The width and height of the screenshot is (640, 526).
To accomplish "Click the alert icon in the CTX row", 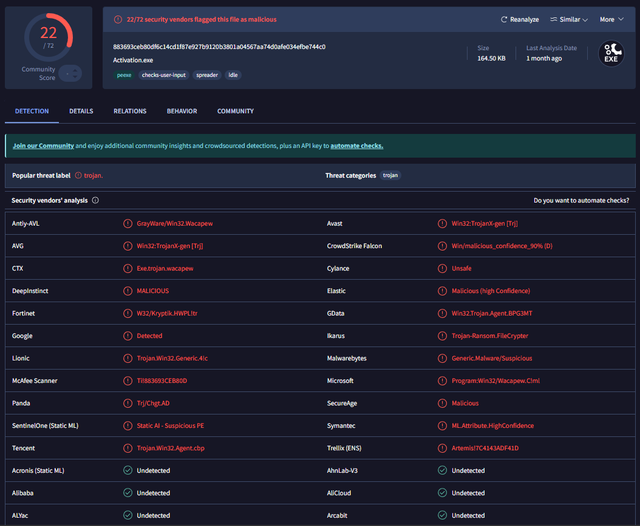I will [x=128, y=269].
